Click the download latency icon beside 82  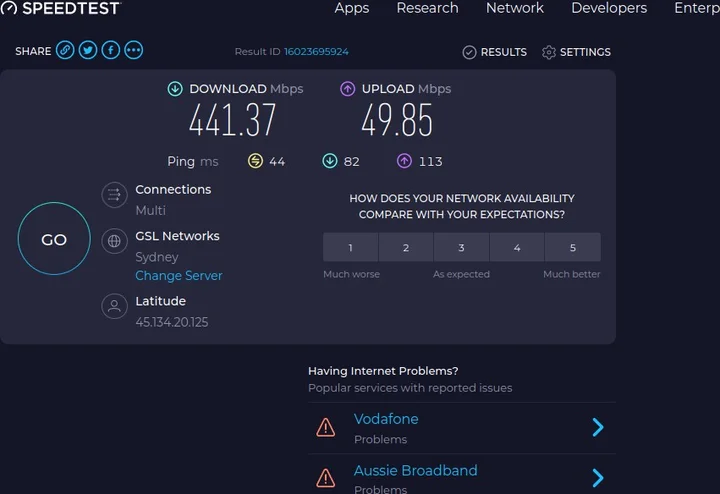click(330, 161)
